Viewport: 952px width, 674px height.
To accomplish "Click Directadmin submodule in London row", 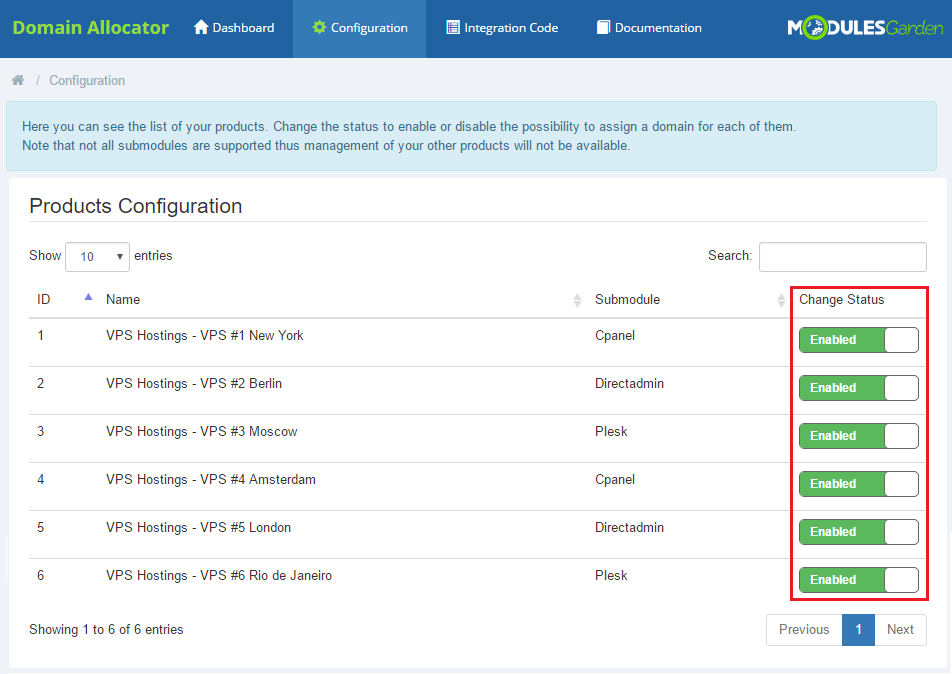I will (x=630, y=527).
